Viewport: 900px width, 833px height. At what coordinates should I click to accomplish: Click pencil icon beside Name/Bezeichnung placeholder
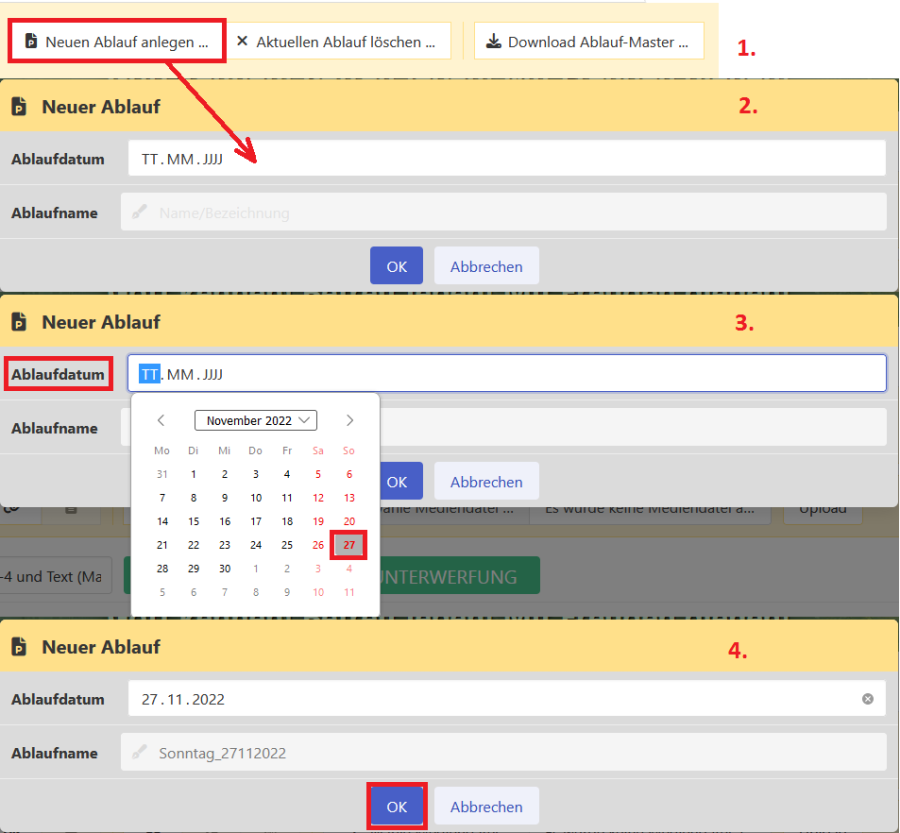click(x=140, y=213)
